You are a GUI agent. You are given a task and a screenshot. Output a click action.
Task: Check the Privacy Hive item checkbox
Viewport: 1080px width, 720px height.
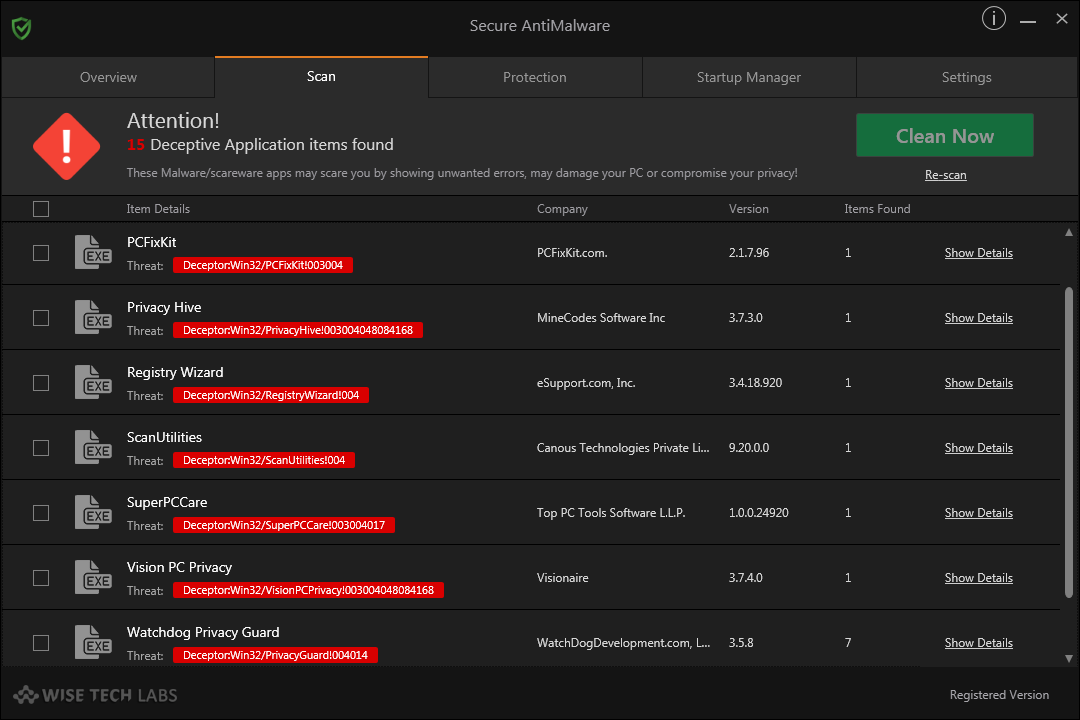pos(41,318)
